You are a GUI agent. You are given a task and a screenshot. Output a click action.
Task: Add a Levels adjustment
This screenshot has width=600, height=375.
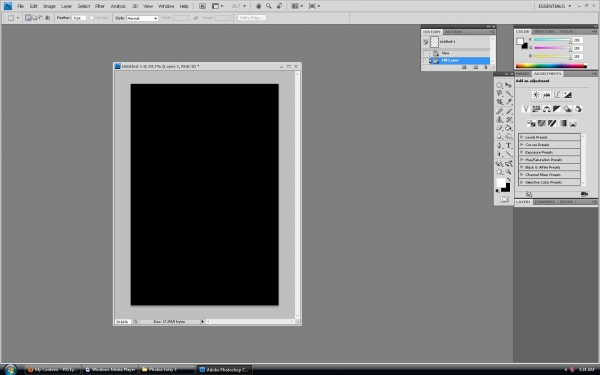pyautogui.click(x=546, y=95)
